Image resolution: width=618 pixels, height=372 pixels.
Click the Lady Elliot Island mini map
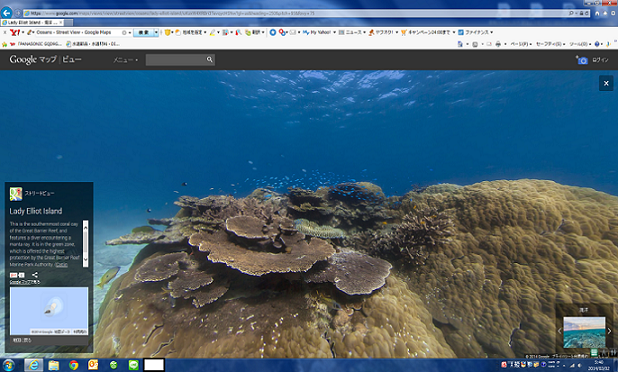coord(49,311)
